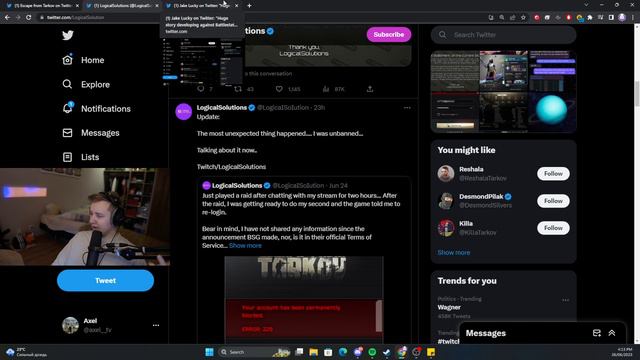Open the weather widget on the taskbar
This screenshot has width=640, height=360.
coord(27,352)
